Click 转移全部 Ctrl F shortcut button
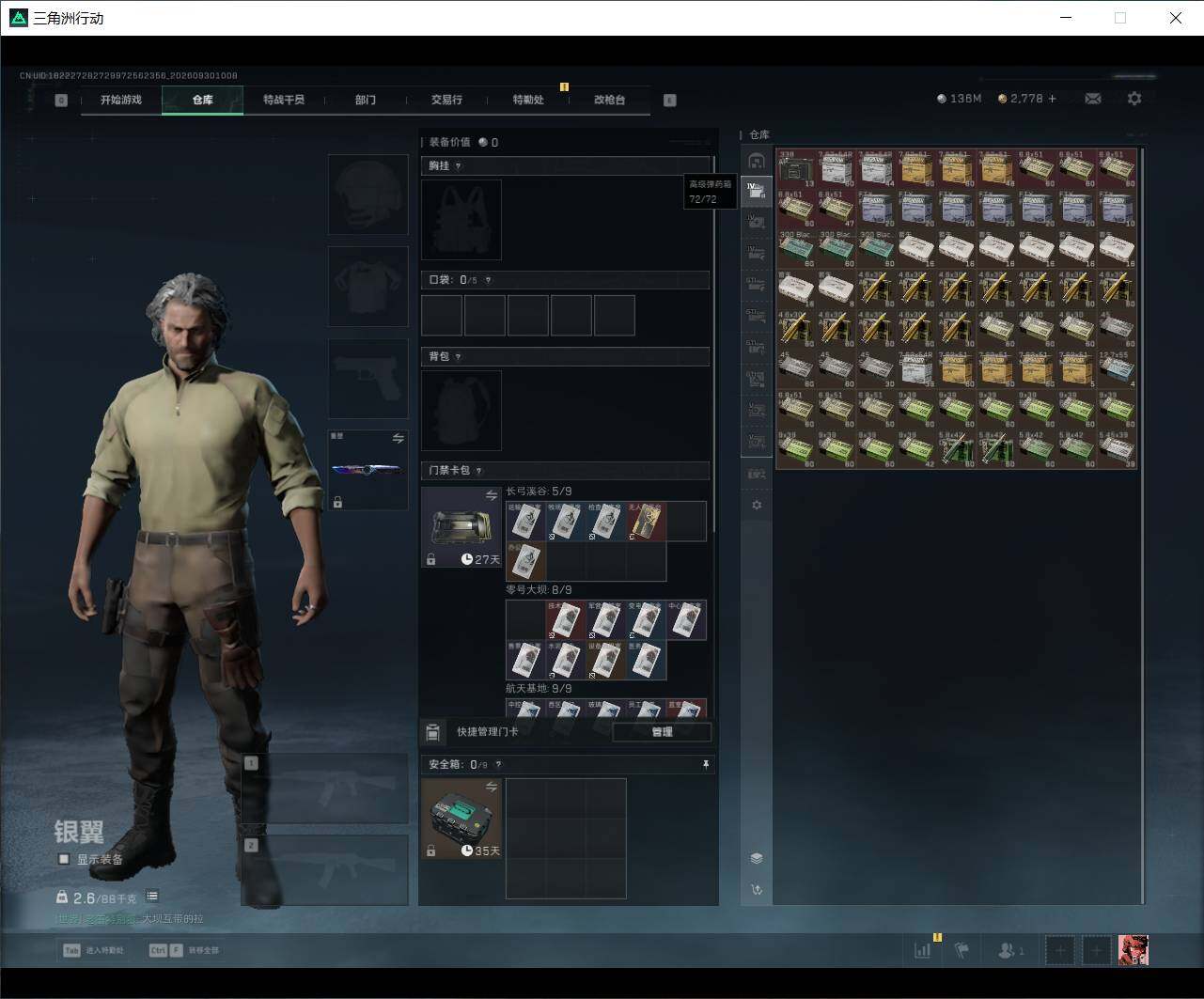The height and width of the screenshot is (999, 1204). [183, 950]
